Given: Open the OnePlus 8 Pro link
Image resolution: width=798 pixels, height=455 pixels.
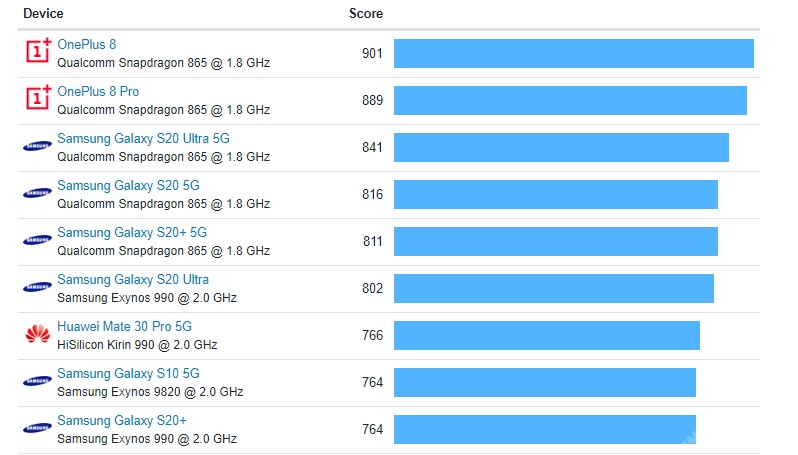Looking at the screenshot, I should [x=98, y=92].
